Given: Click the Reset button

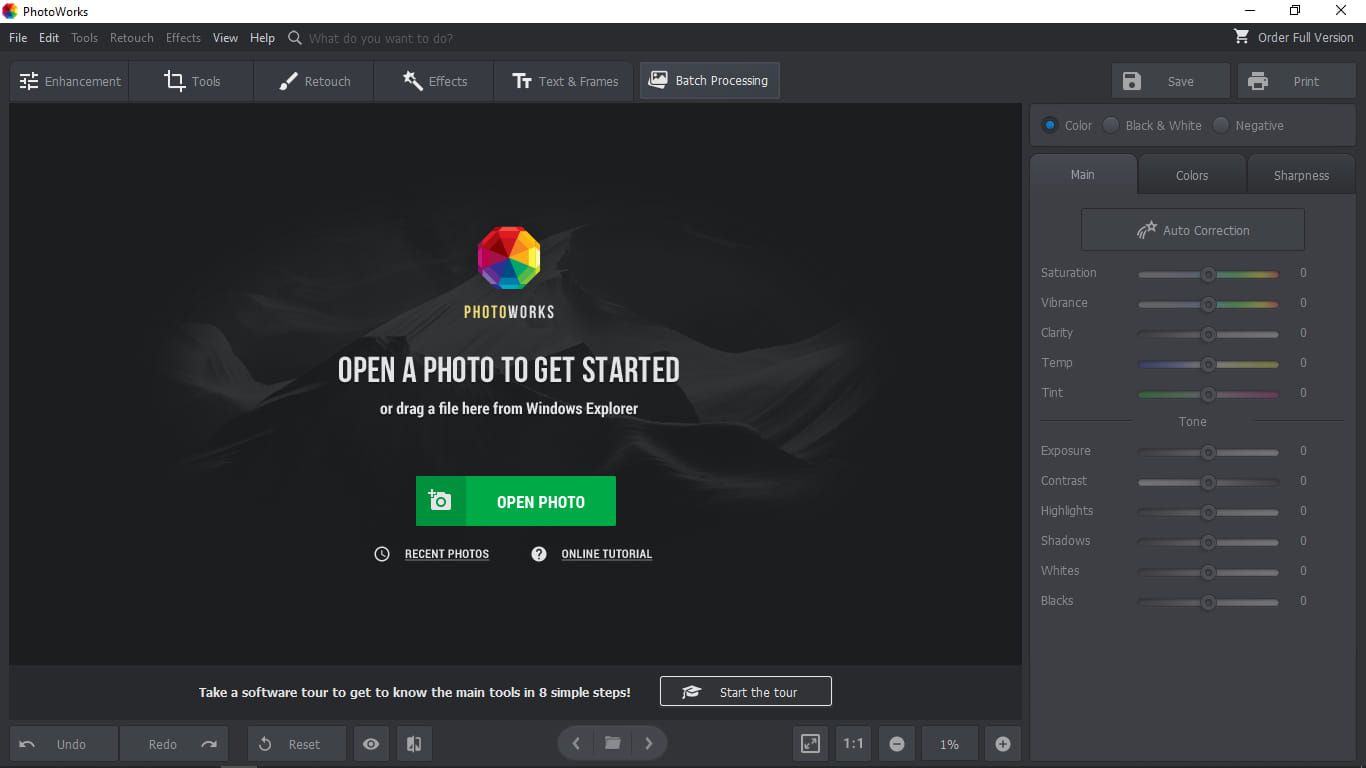Looking at the screenshot, I should pyautogui.click(x=297, y=744).
